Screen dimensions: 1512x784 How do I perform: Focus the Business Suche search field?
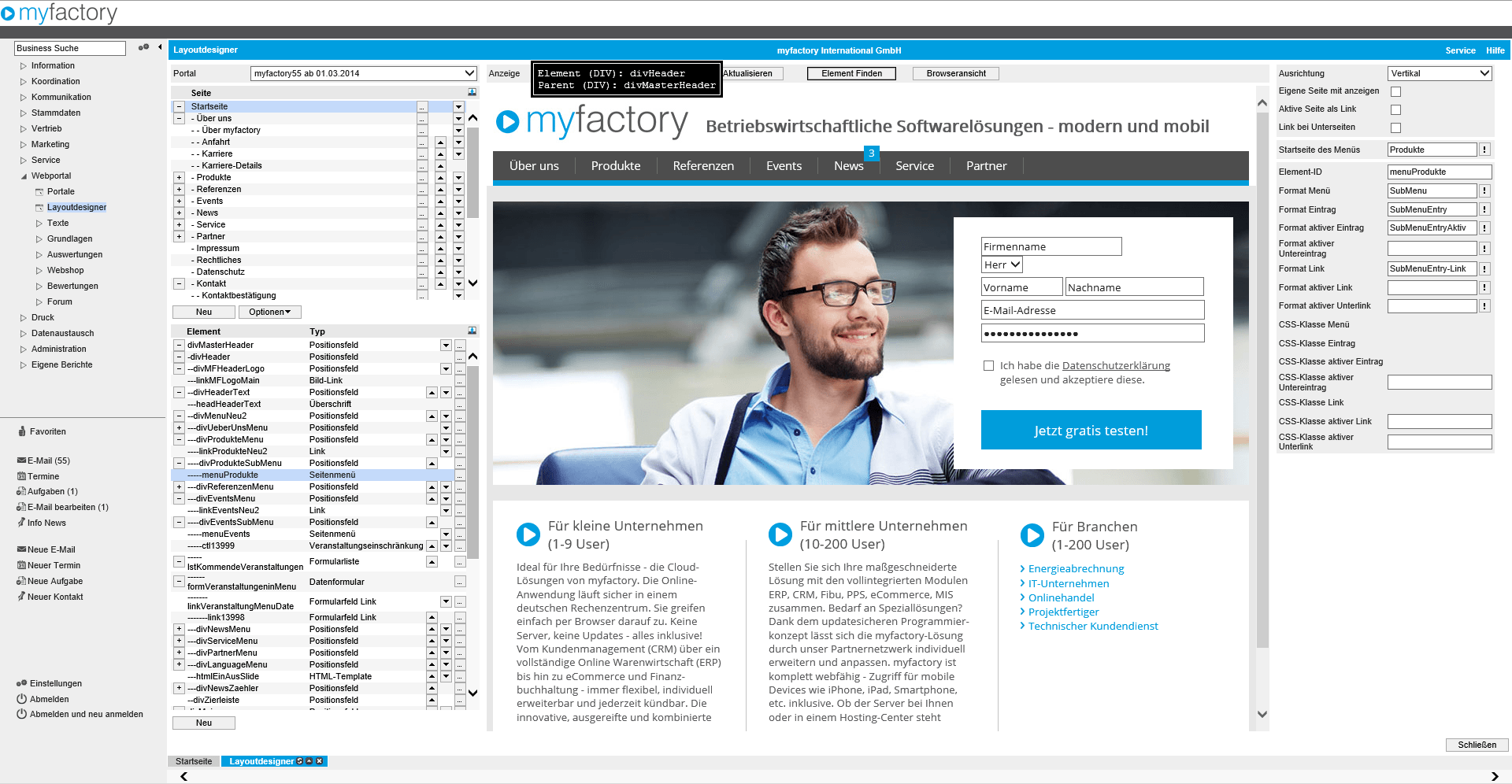69,48
